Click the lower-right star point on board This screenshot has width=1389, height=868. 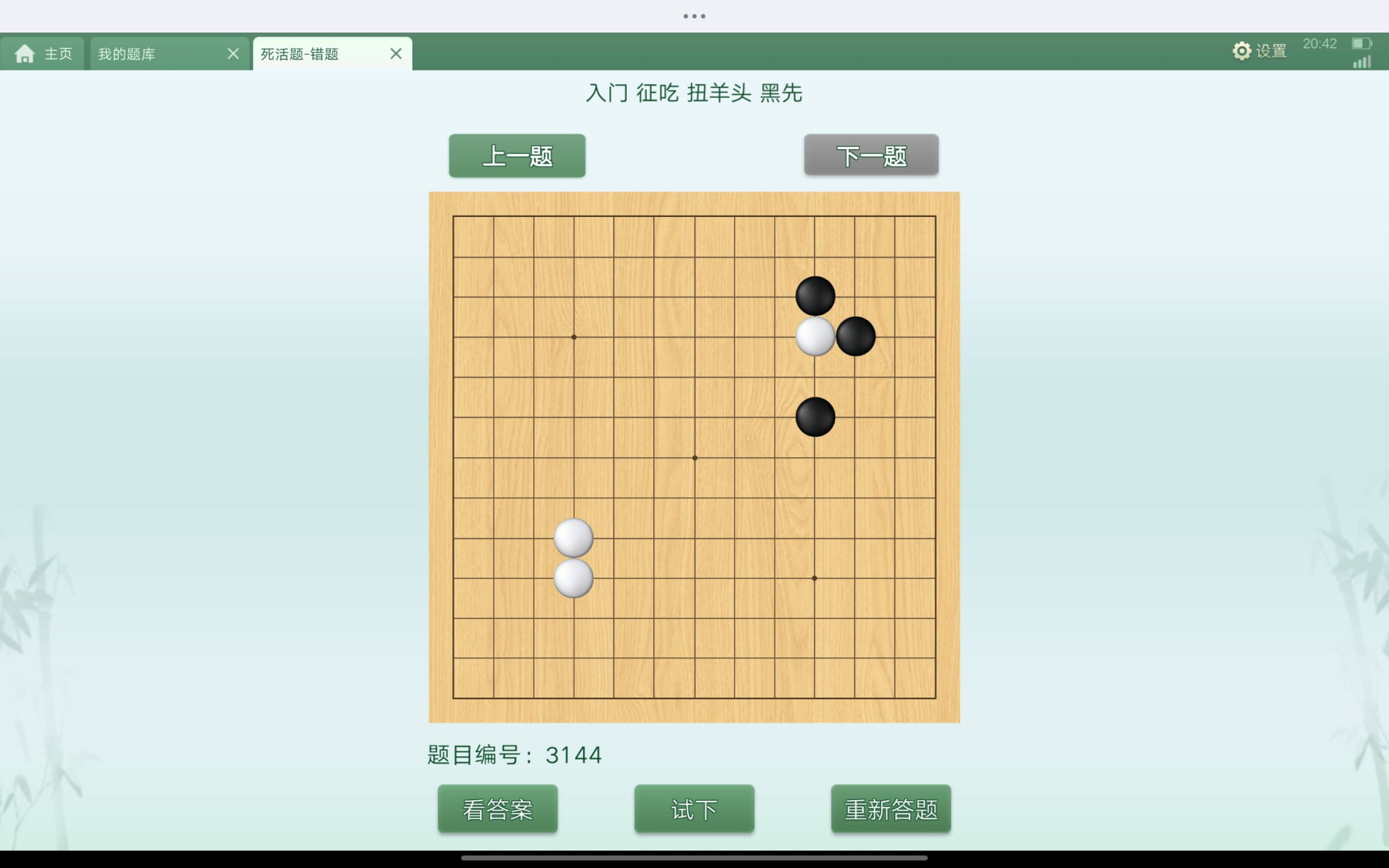815,578
